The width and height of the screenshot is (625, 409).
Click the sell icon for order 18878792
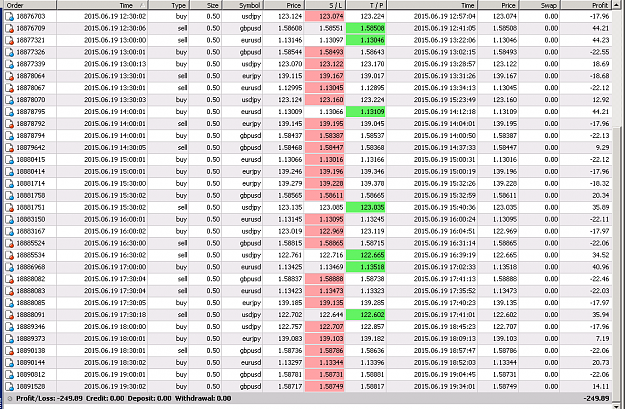tap(9, 124)
